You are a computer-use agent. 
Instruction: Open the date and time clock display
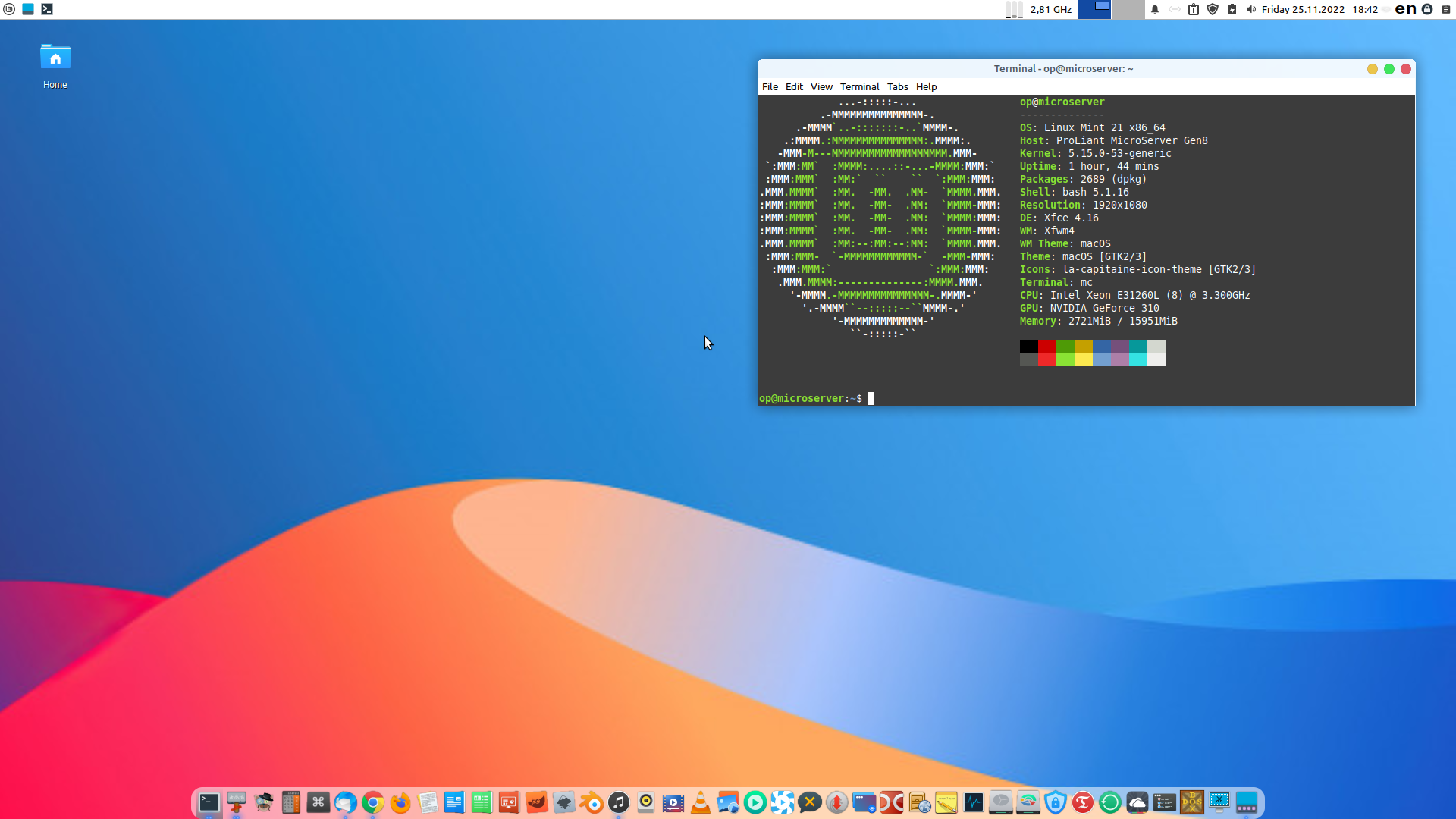point(1319,9)
